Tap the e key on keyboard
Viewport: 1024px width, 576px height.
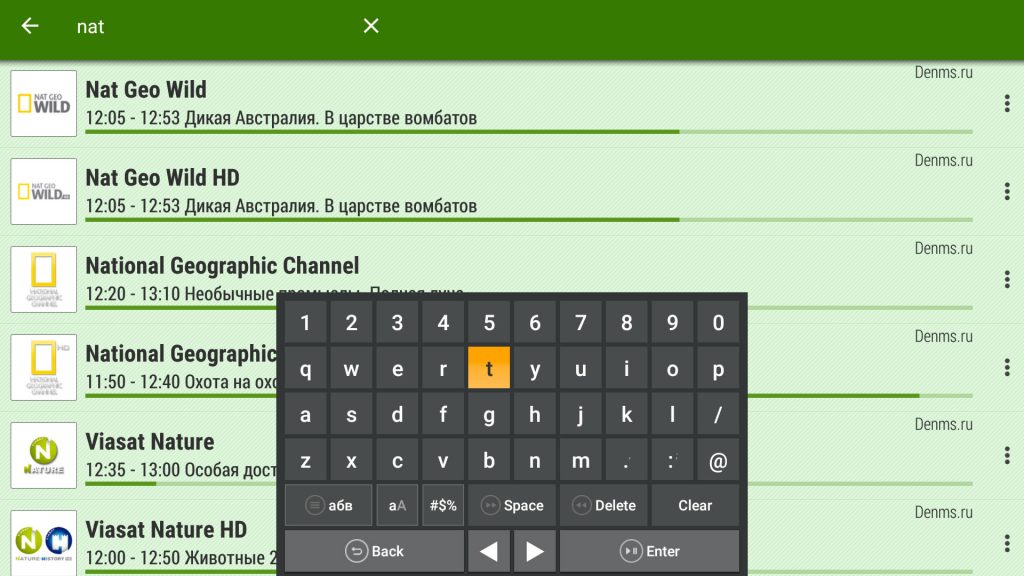(397, 368)
